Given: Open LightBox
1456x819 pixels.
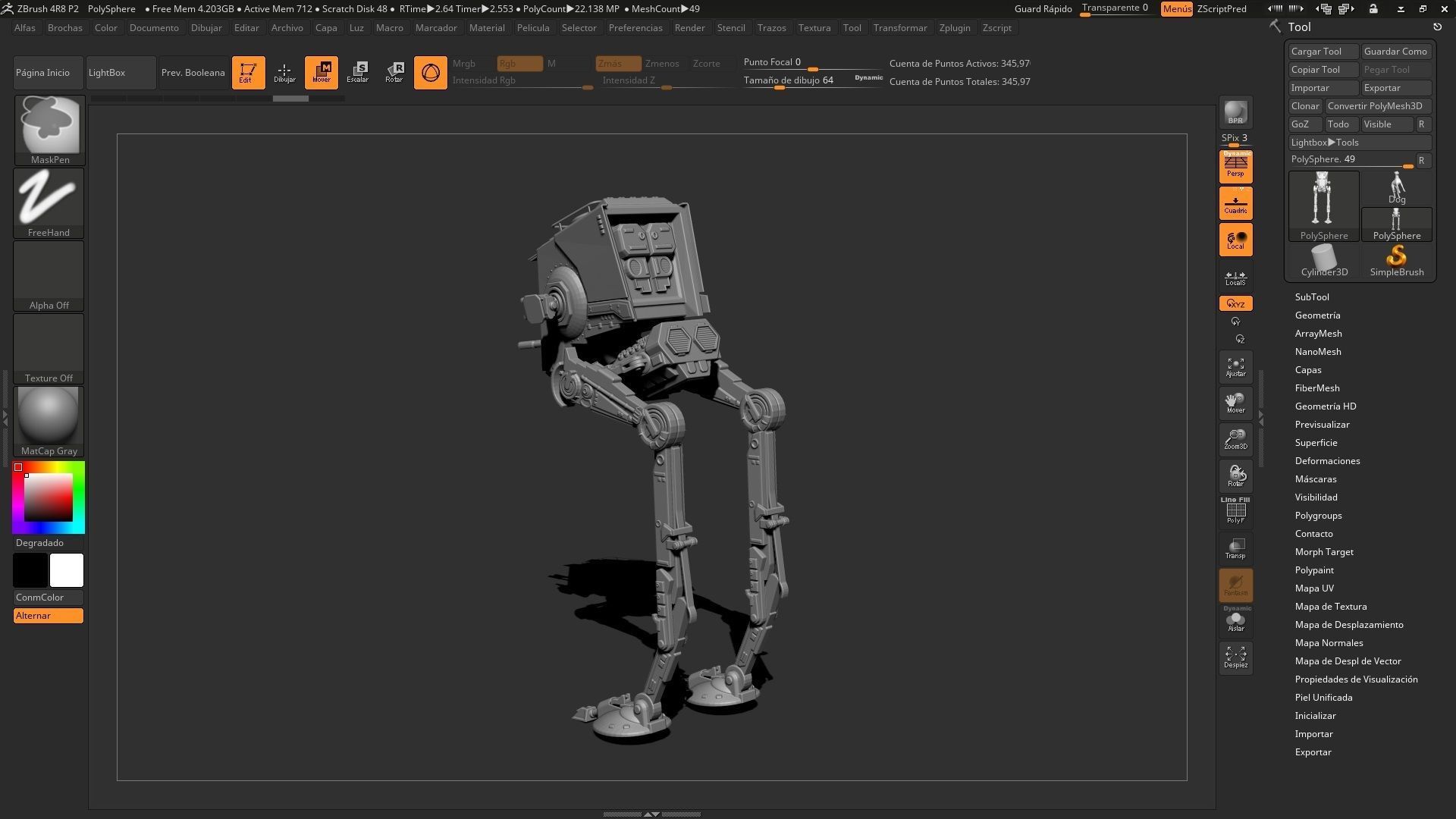Looking at the screenshot, I should [121, 73].
